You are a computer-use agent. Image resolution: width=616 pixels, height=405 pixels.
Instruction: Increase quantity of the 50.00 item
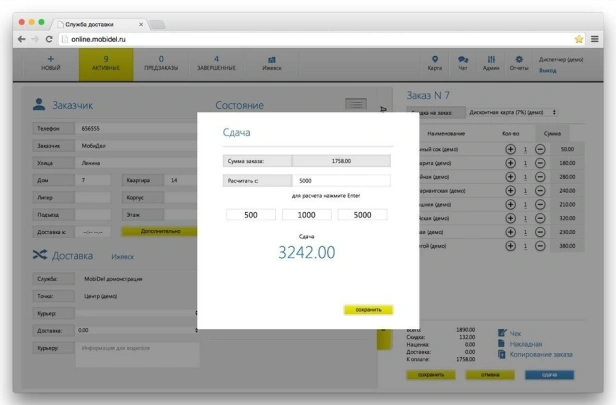[x=511, y=149]
